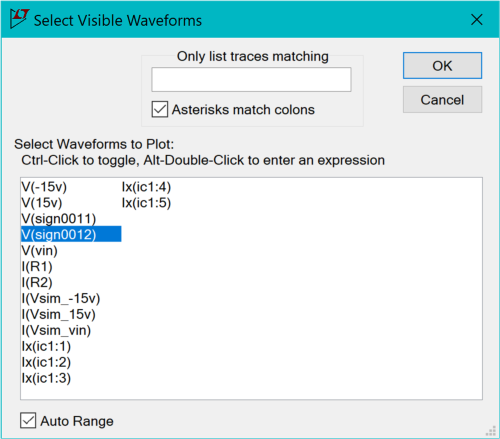Select the I(R1) current trace
This screenshot has height=439, width=500.
coord(37,266)
